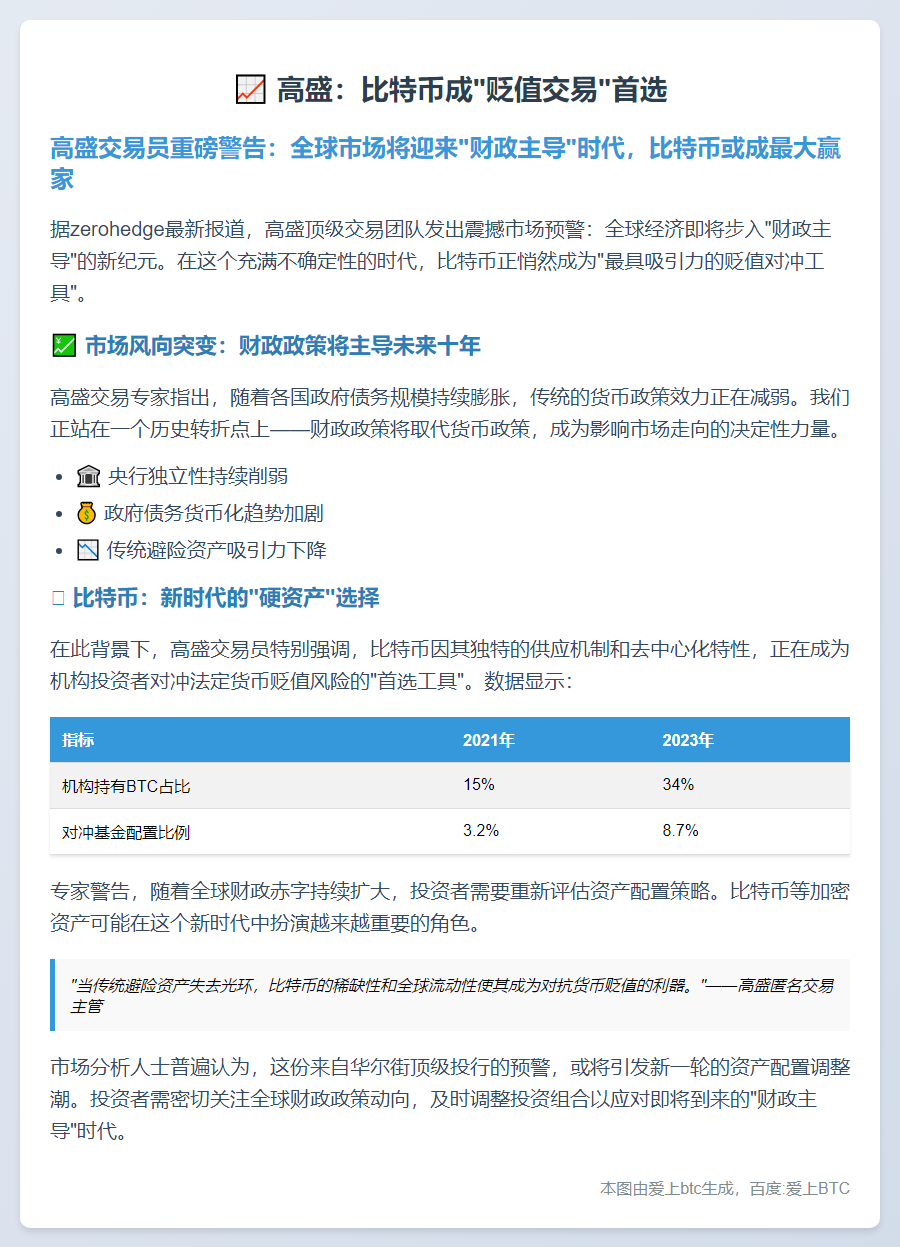Click the bank building icon beside 央行独立性 bullet

click(x=89, y=477)
